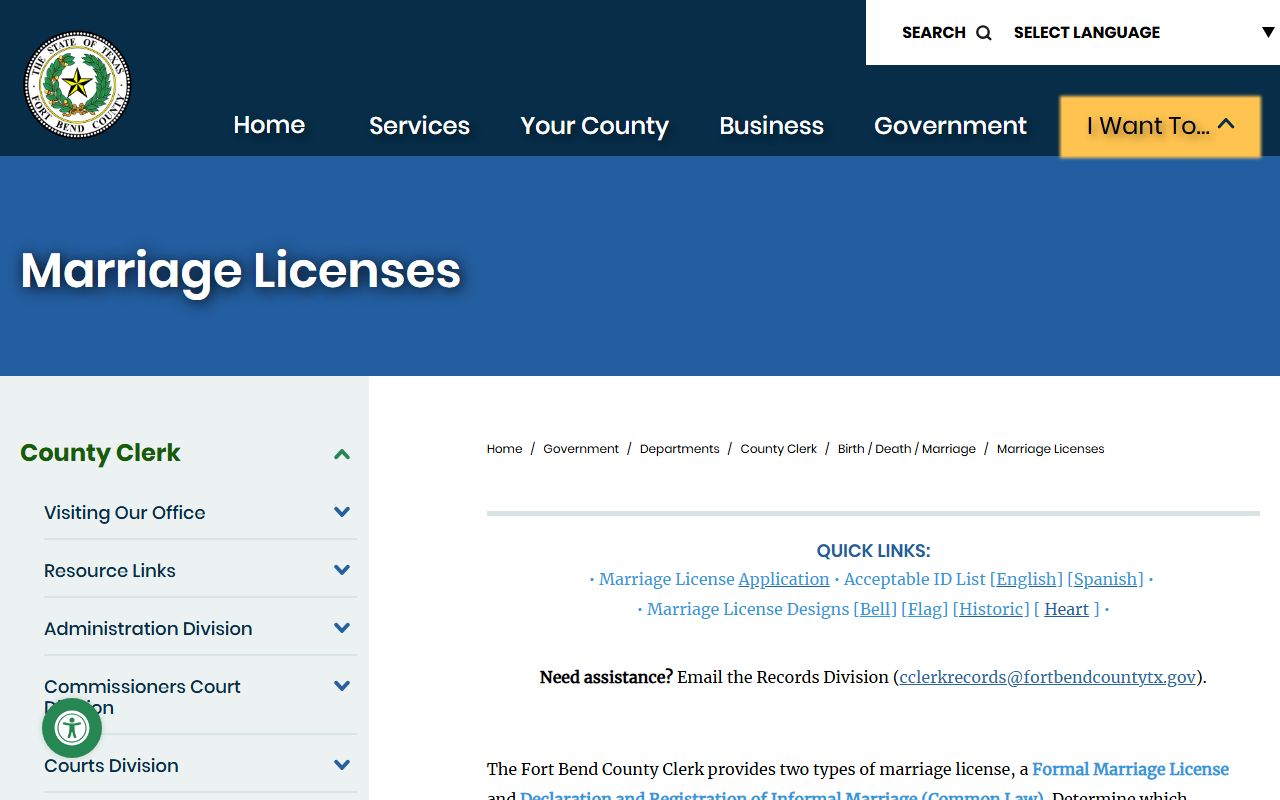
Task: Open County Clerk sidebar heading link
Action: 100,452
